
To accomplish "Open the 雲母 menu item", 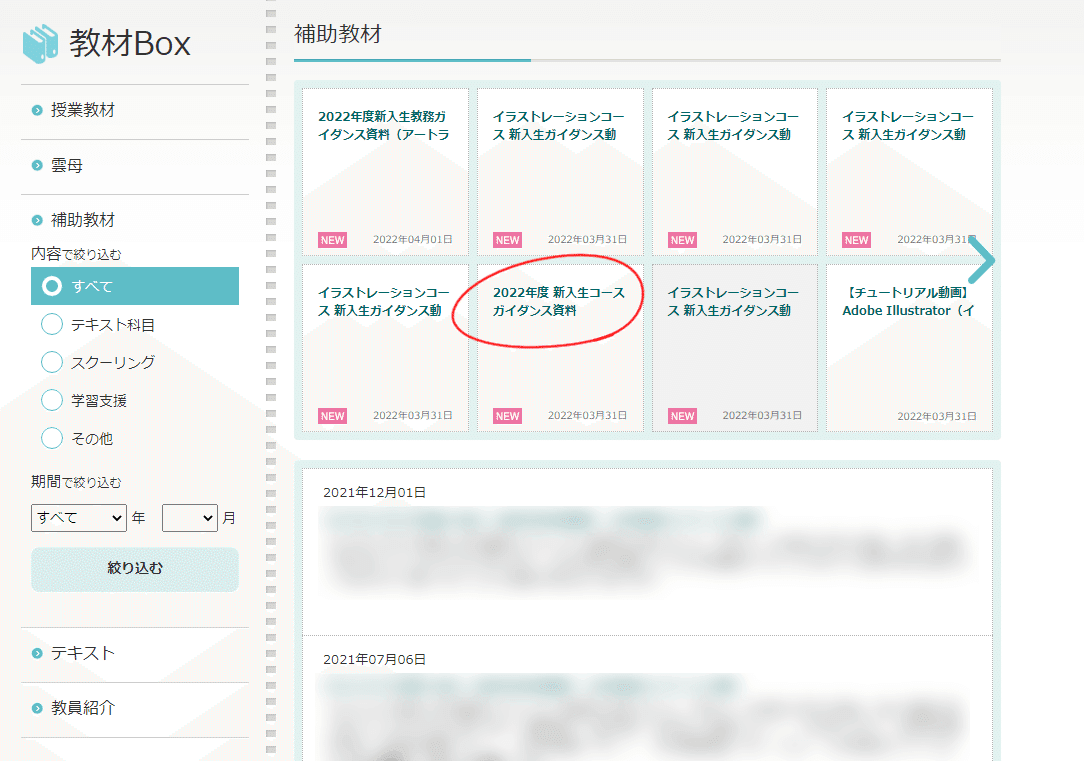I will coord(66,165).
